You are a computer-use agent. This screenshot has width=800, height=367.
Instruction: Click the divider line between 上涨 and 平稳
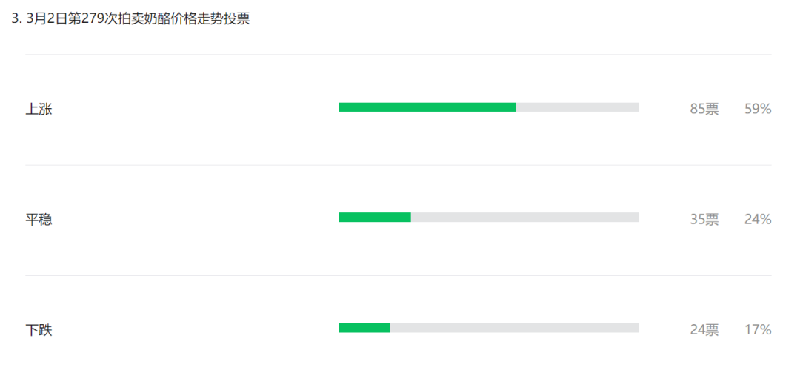coord(398,165)
